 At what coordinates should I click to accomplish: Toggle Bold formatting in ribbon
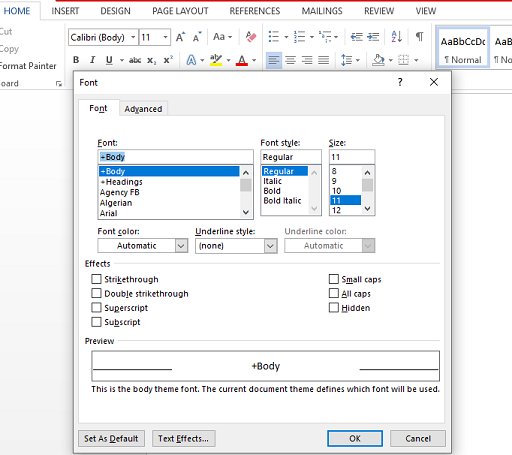click(76, 60)
